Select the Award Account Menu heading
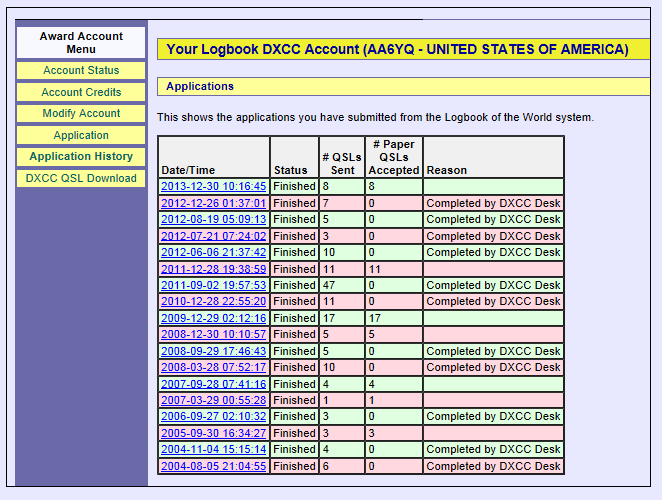 click(81, 43)
